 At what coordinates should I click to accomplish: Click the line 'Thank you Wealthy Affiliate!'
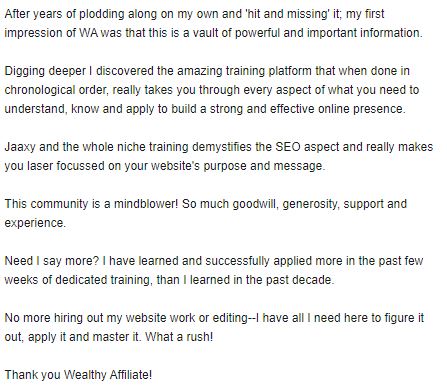[78, 375]
